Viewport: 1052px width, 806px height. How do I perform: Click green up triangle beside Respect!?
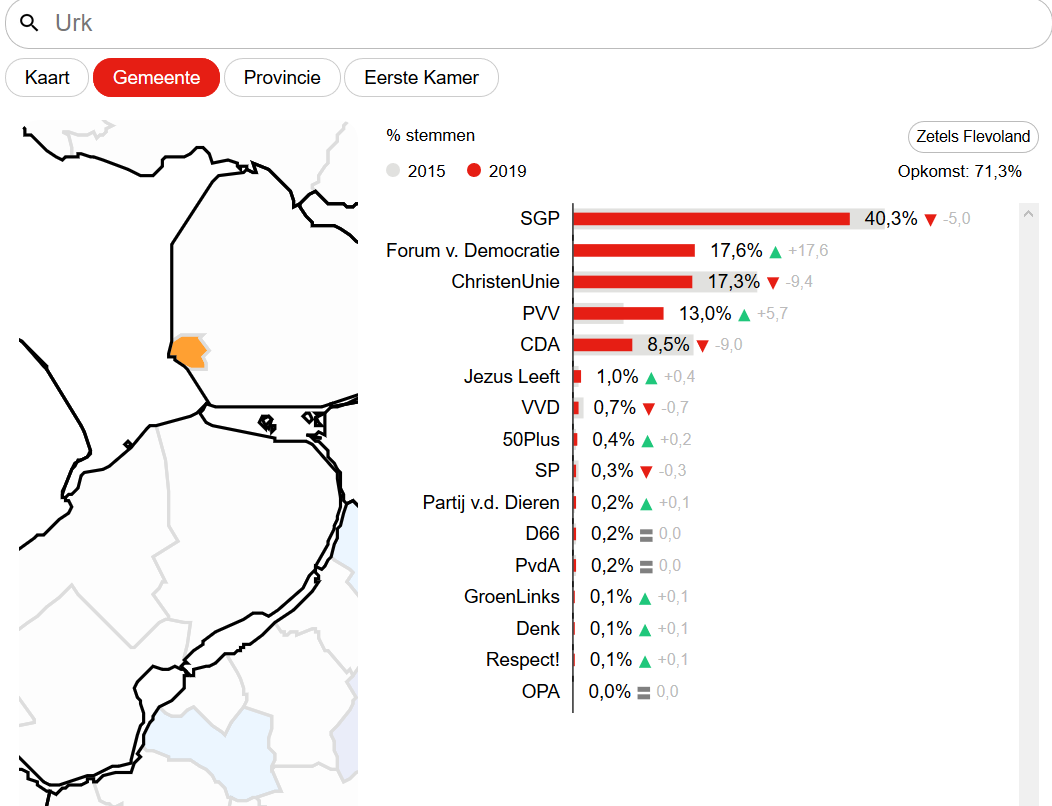[645, 662]
